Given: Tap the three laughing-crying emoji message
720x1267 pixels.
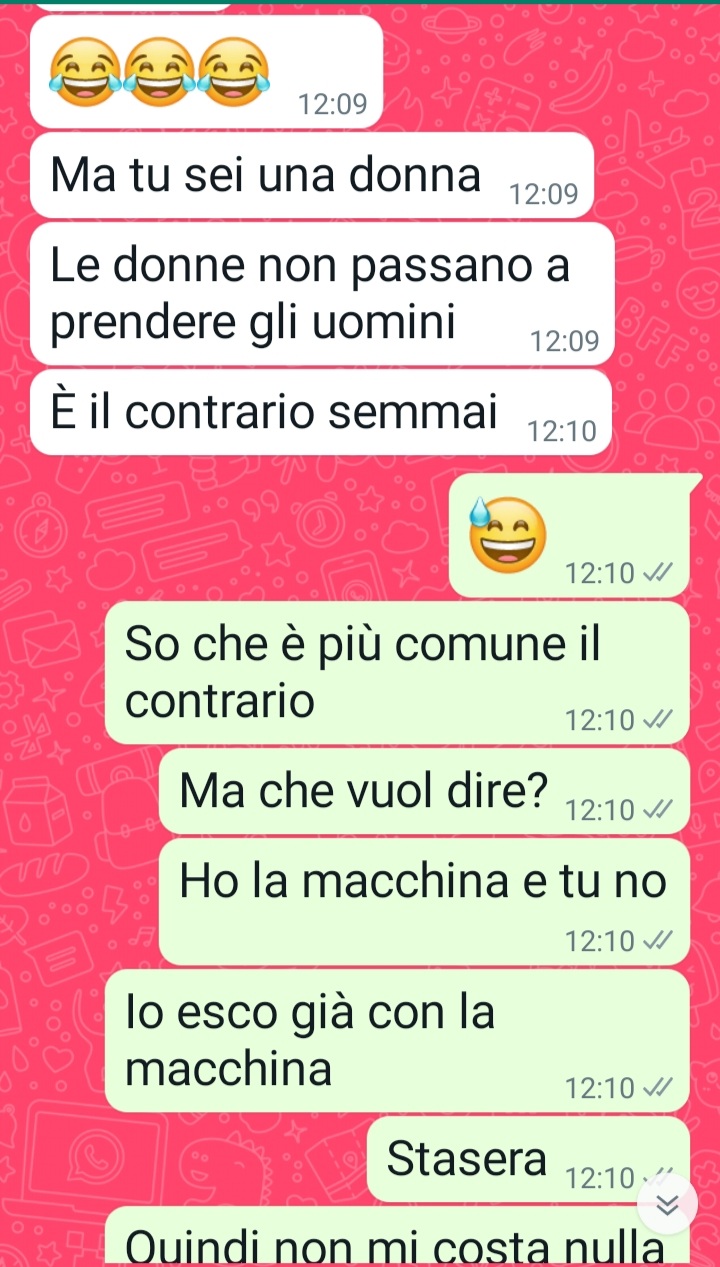Looking at the screenshot, I should tap(206, 72).
